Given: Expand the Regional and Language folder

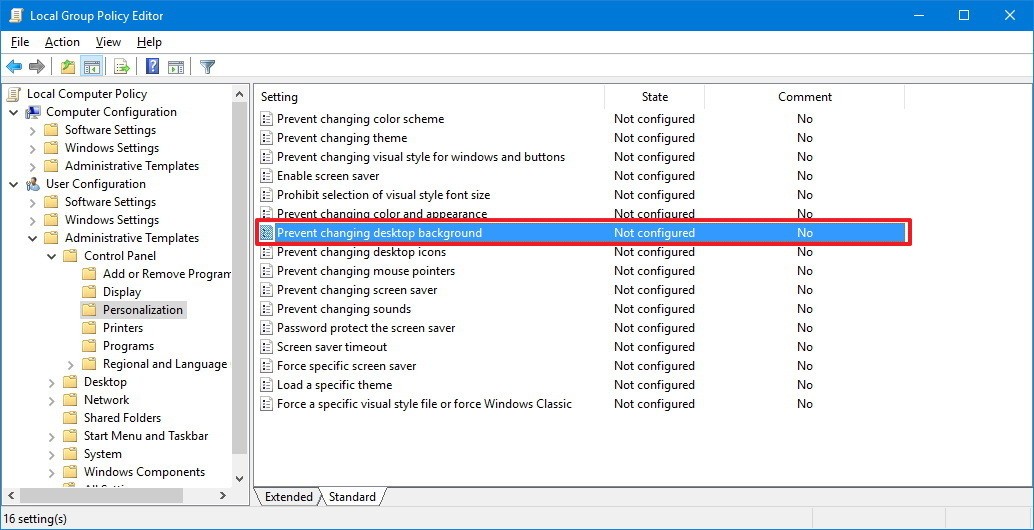Looking at the screenshot, I should [x=71, y=364].
